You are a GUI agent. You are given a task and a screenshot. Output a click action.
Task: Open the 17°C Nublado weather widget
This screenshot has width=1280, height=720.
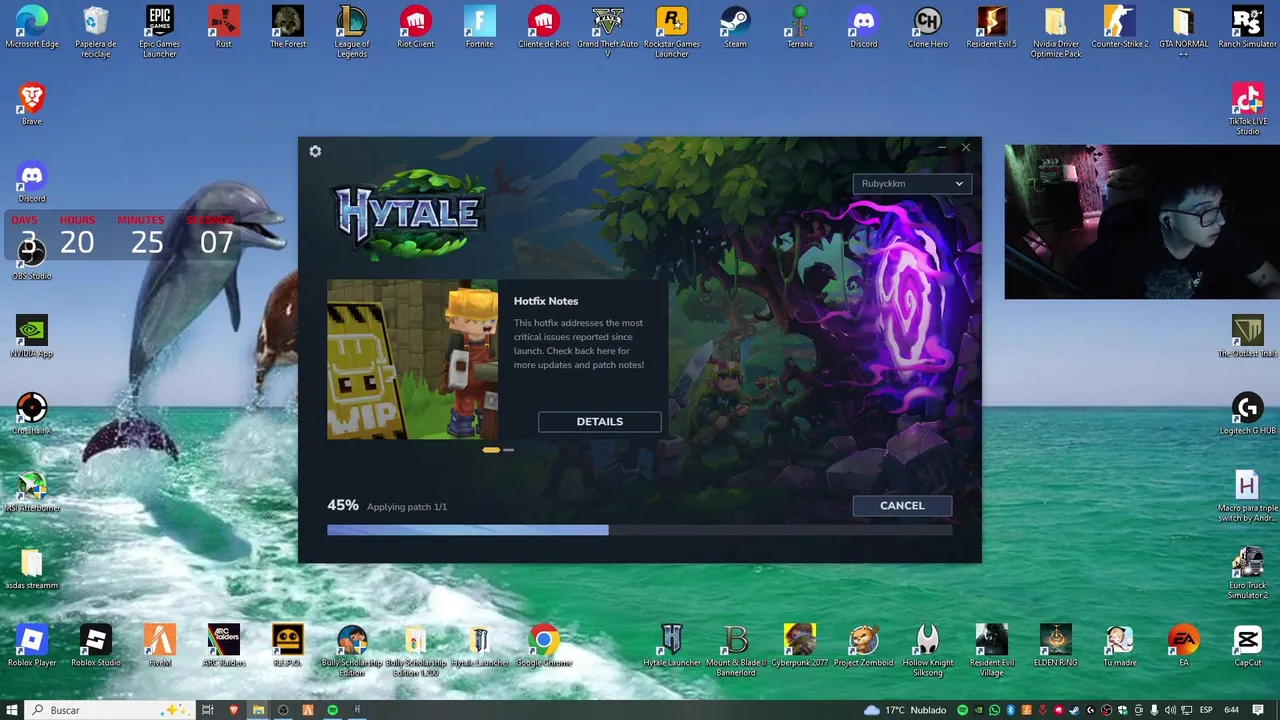tap(904, 710)
